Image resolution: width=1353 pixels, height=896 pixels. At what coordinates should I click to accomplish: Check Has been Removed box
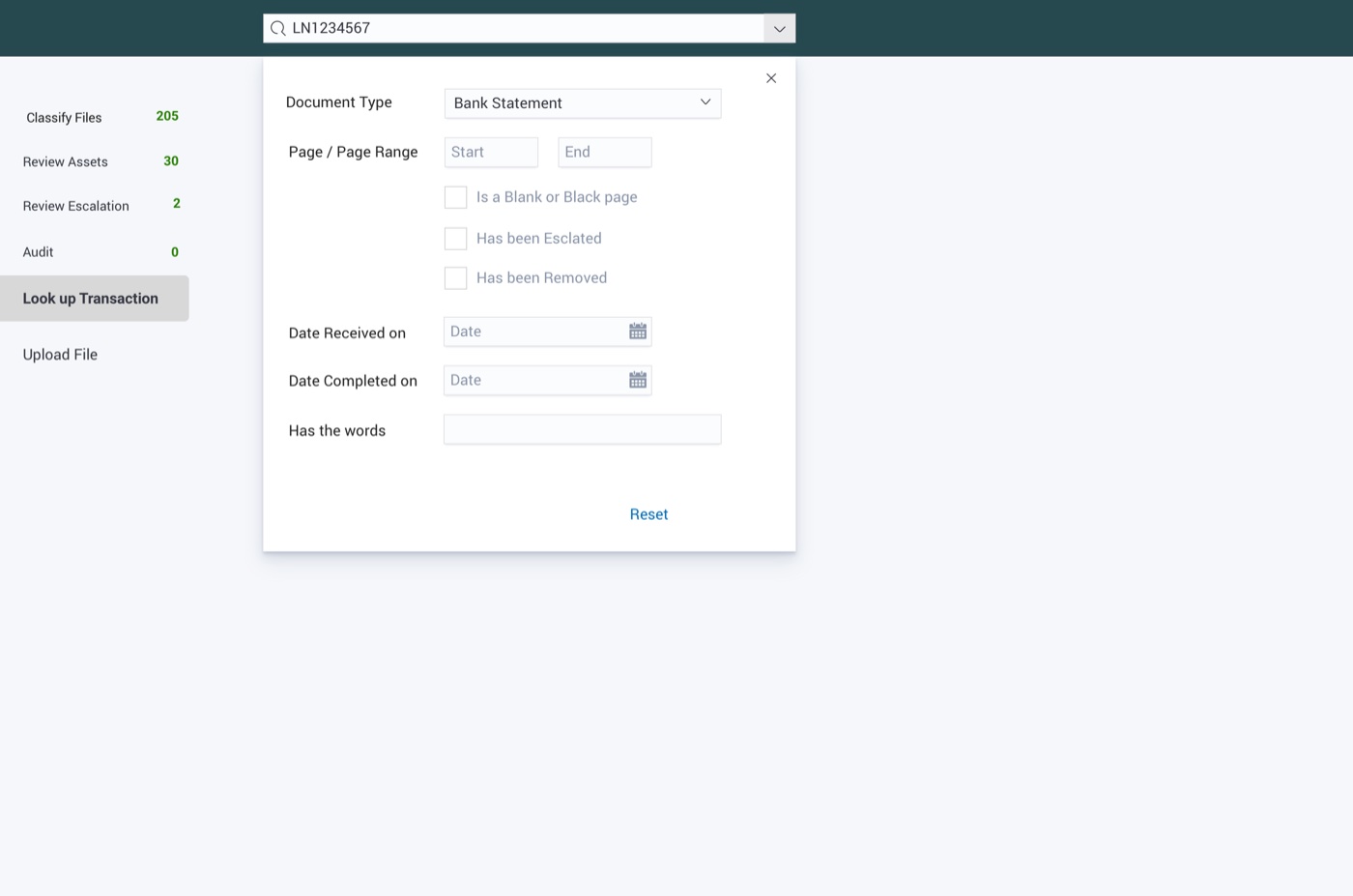coord(455,278)
